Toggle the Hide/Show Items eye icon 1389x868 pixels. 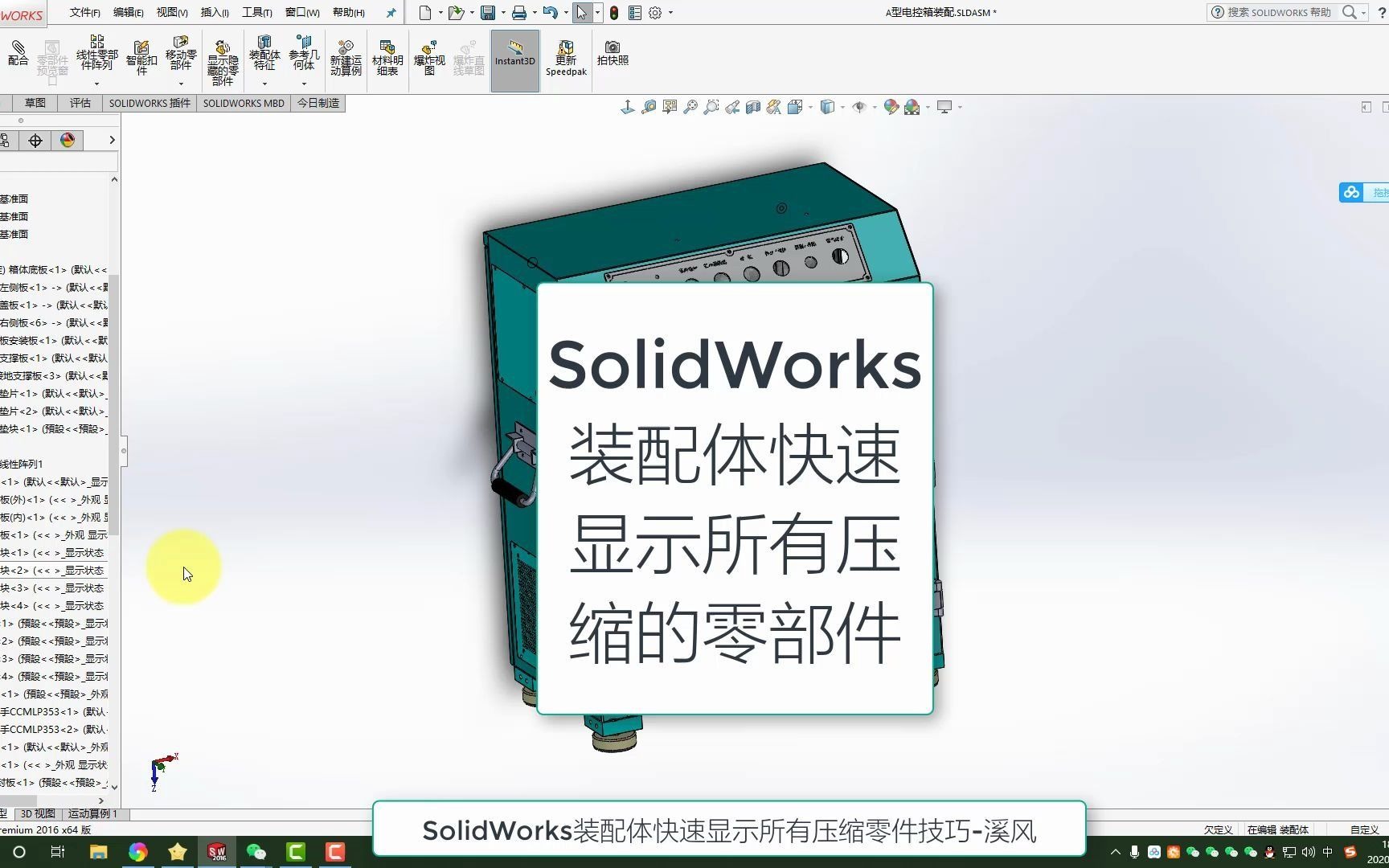click(x=860, y=106)
